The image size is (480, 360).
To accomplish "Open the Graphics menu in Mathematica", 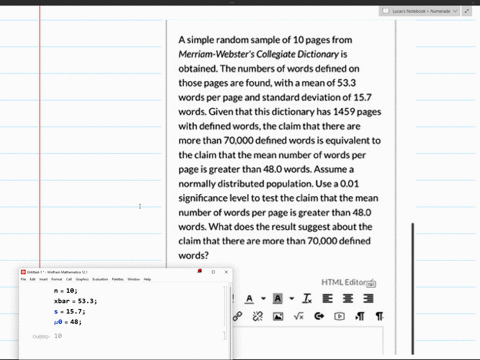I will pos(82,279).
